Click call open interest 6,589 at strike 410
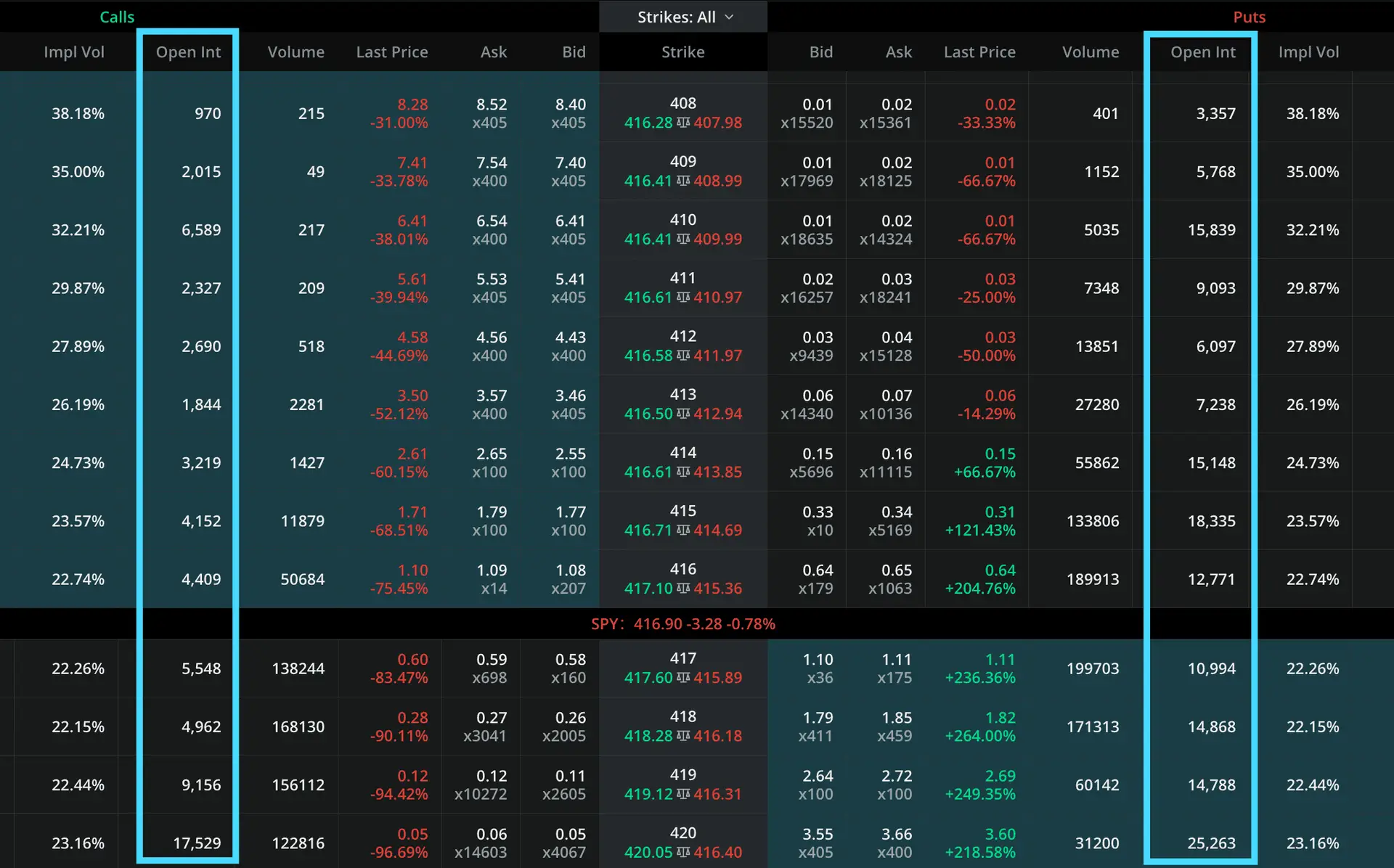This screenshot has width=1394, height=868. click(201, 230)
